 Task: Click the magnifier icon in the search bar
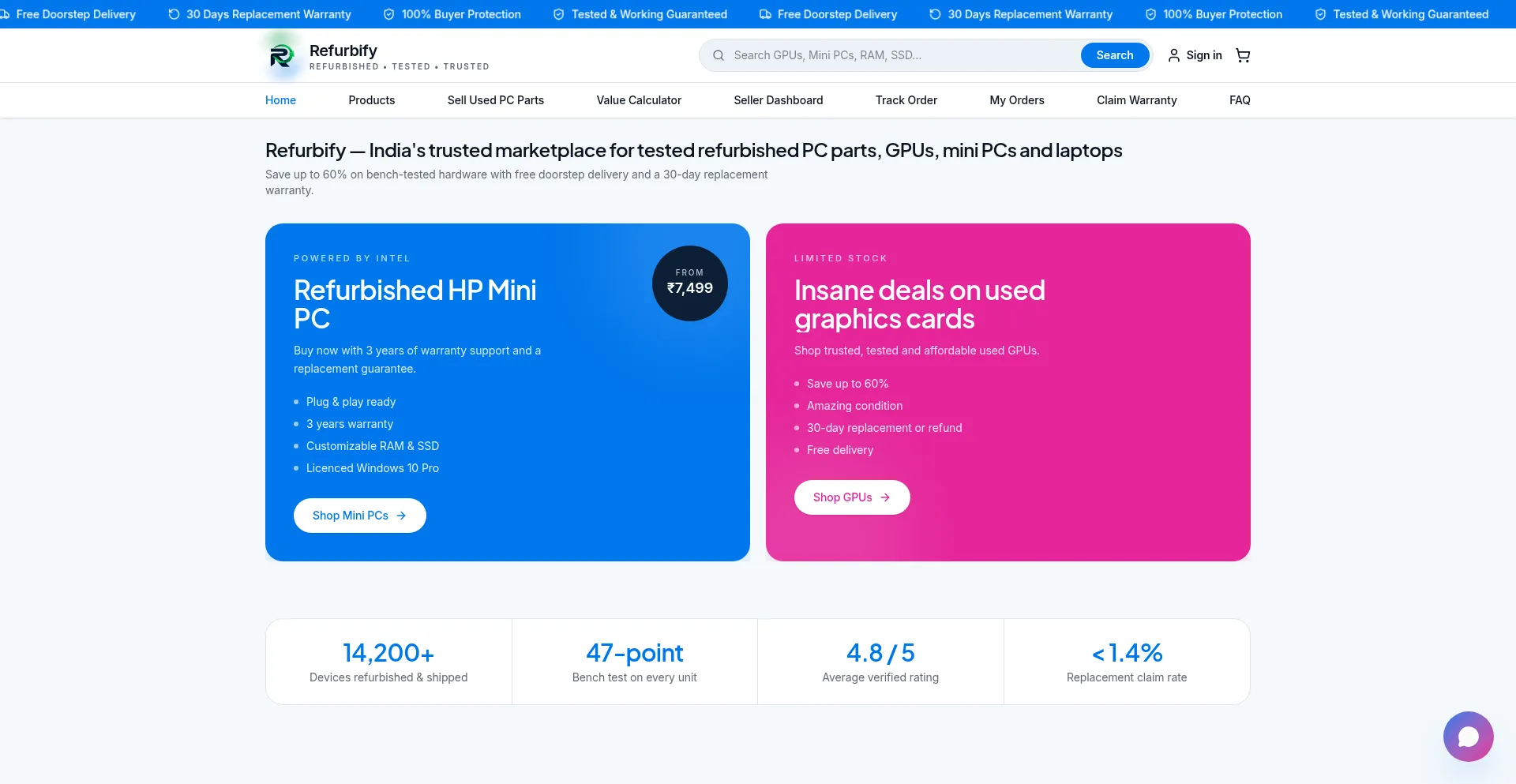click(719, 55)
